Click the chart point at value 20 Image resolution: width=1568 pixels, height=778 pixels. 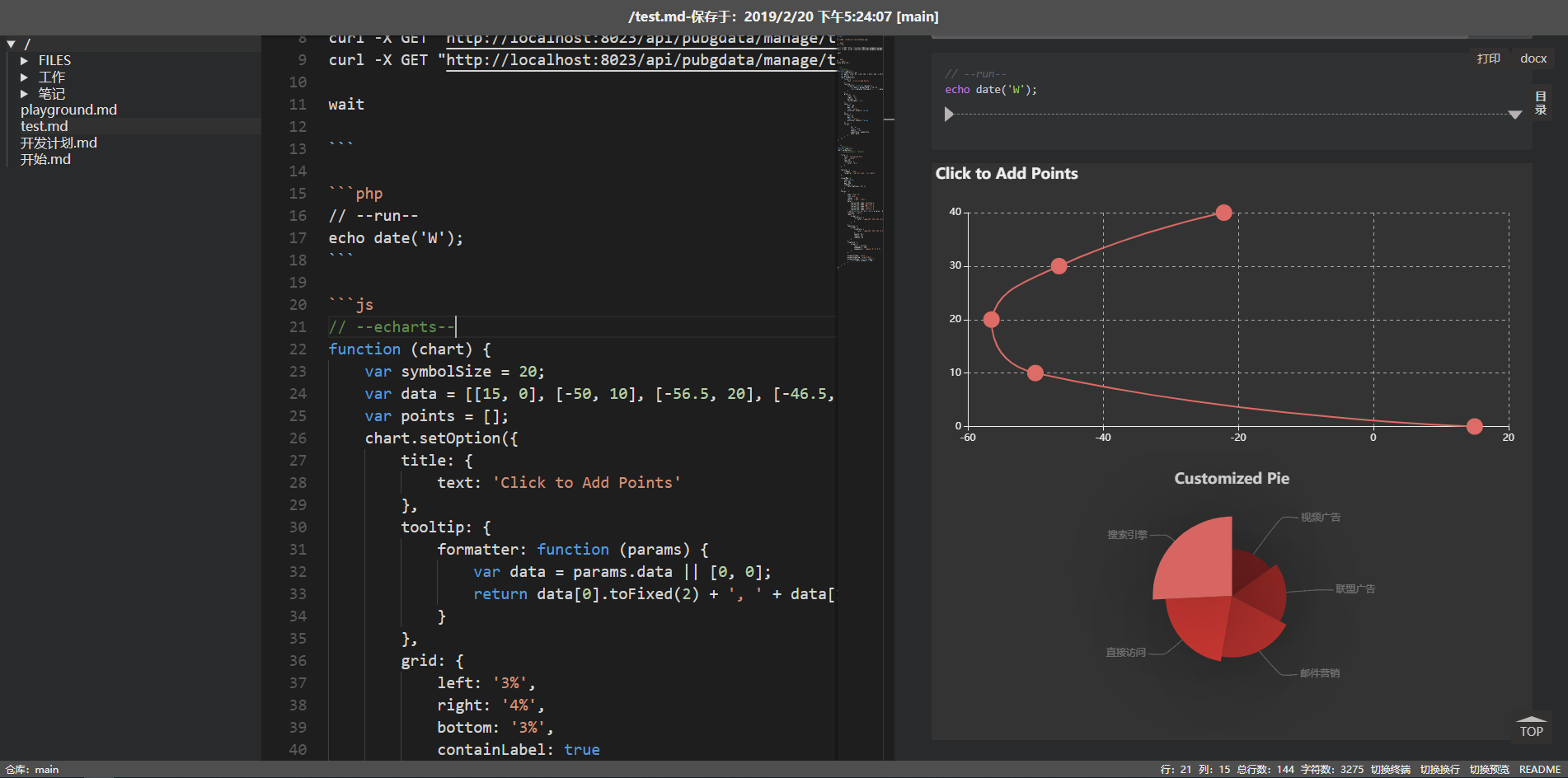tap(992, 319)
